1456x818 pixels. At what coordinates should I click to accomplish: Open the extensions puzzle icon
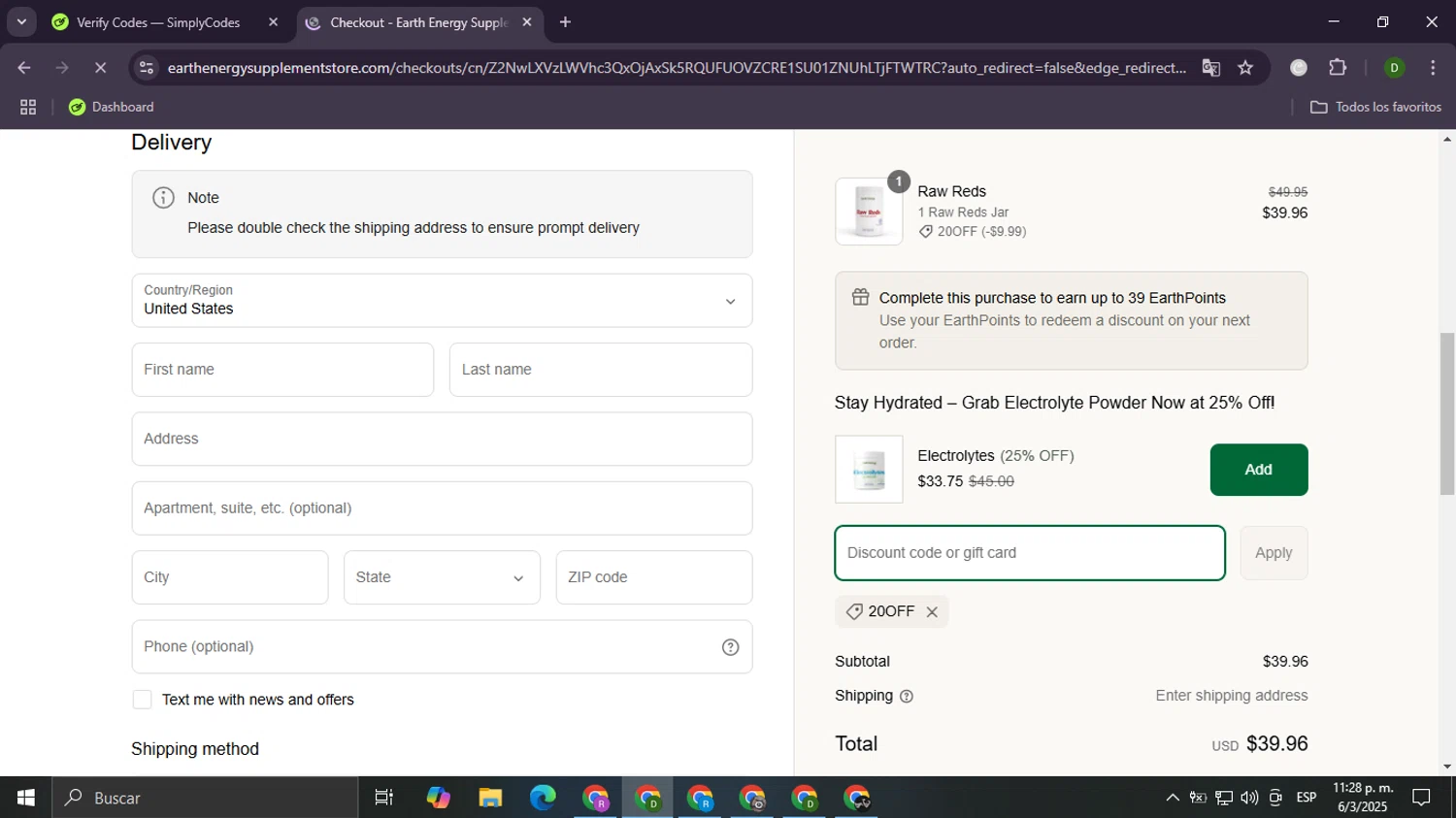(x=1338, y=68)
